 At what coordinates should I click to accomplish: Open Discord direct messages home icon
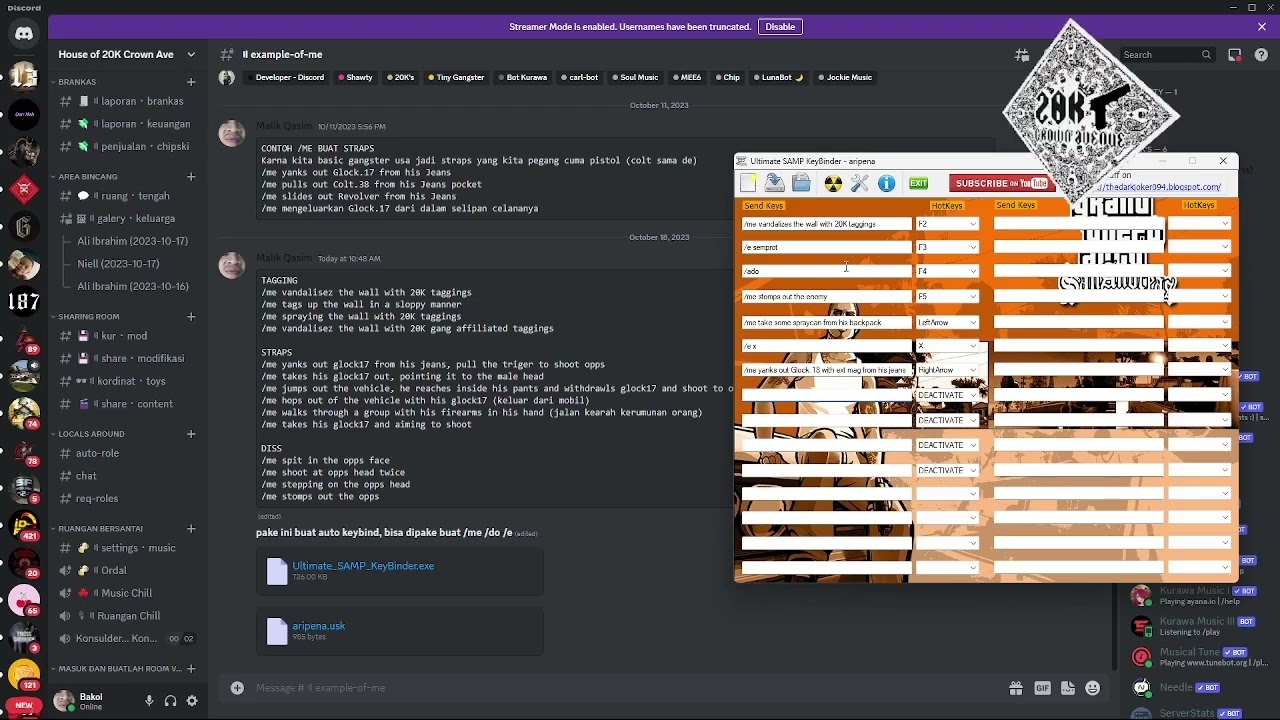[x=24, y=34]
